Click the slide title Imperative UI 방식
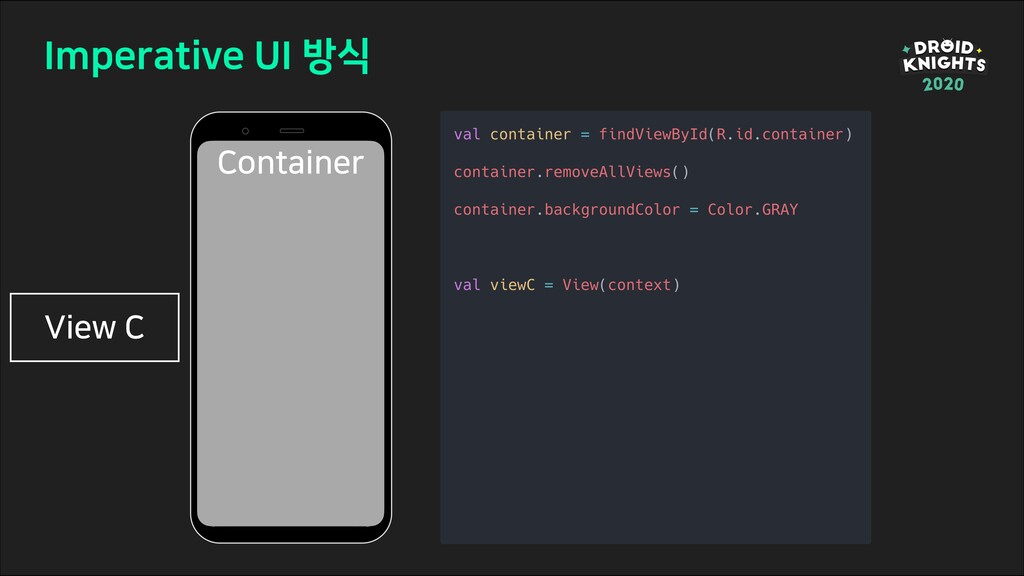 tap(207, 56)
